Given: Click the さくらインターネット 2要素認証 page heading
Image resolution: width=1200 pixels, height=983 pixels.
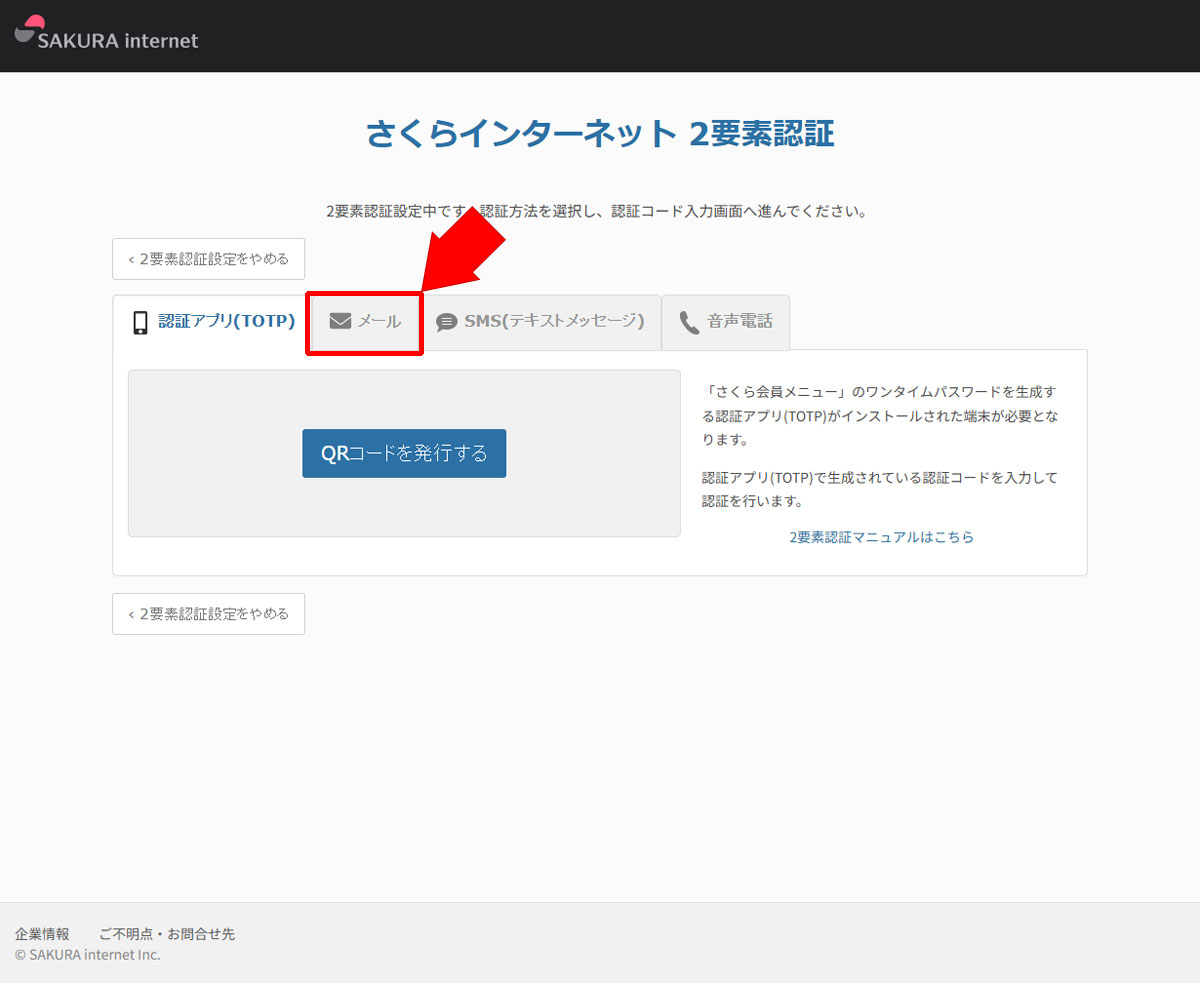Looking at the screenshot, I should 600,134.
